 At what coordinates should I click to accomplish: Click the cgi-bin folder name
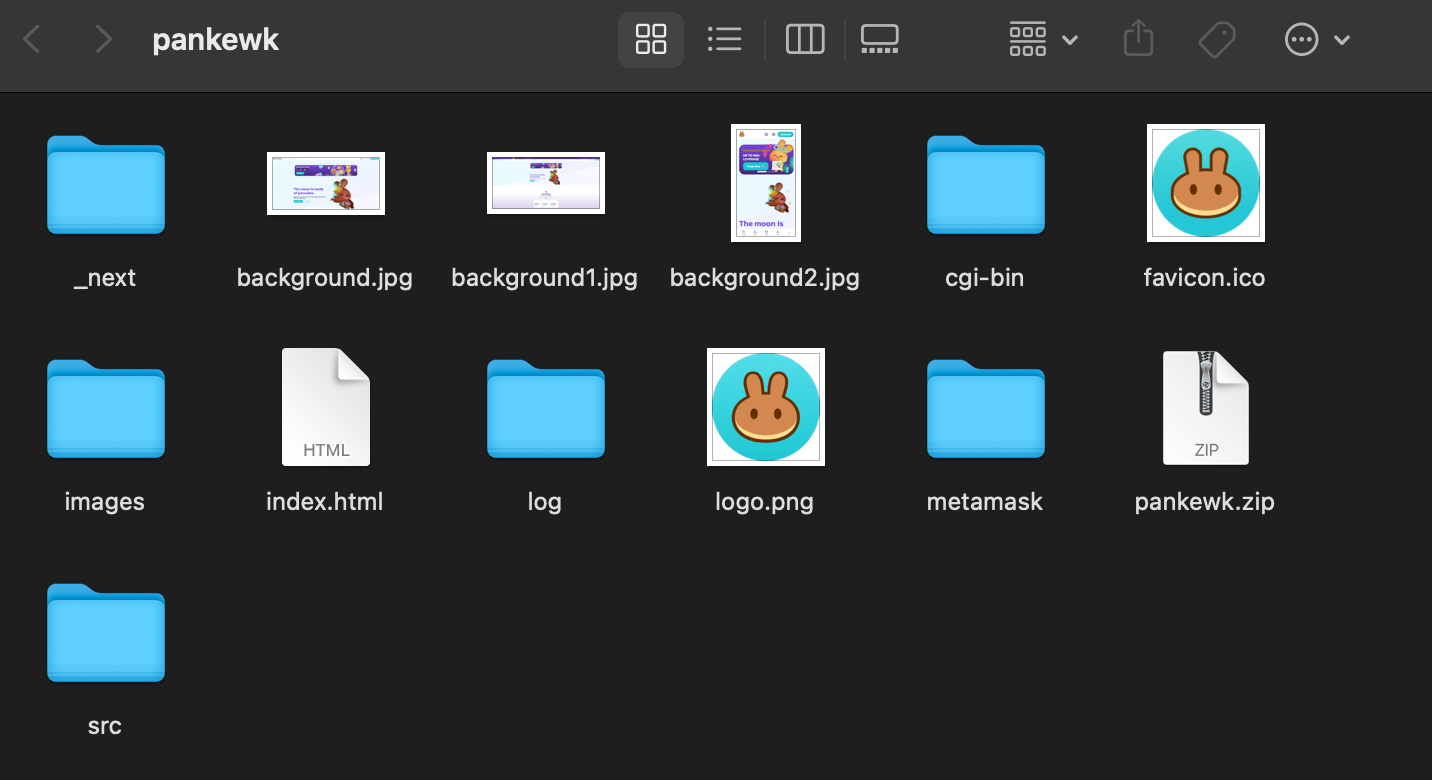985,278
